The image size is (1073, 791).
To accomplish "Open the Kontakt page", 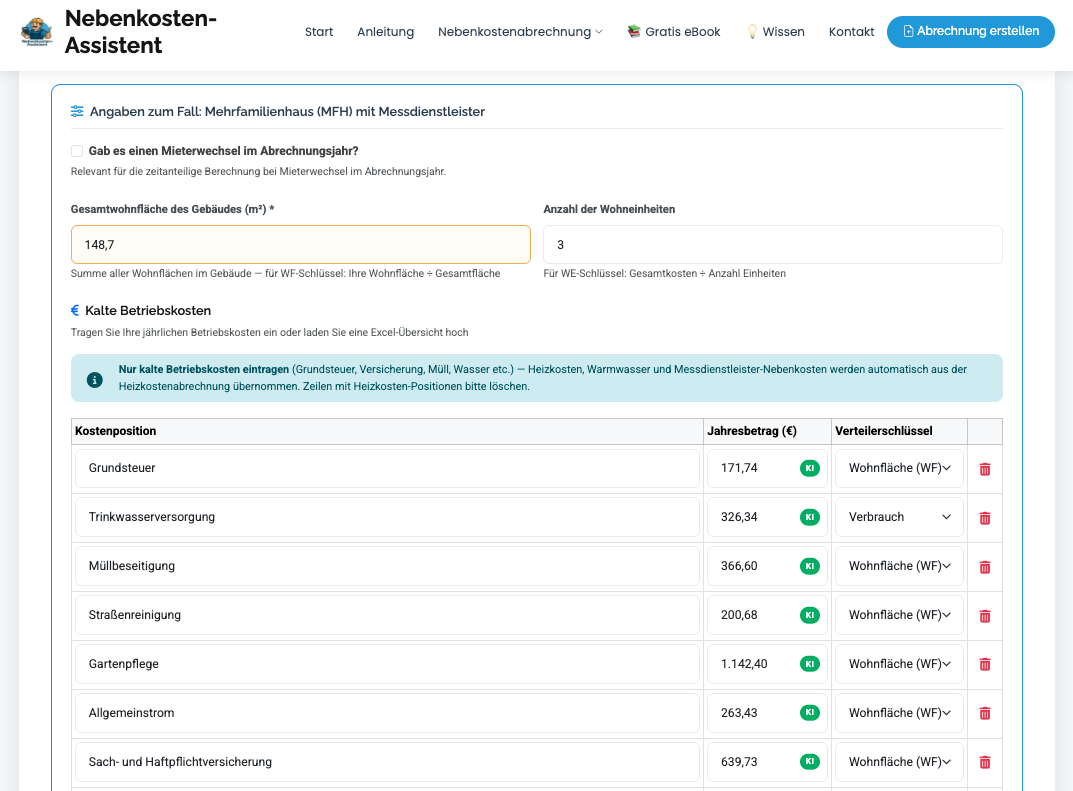I will (851, 31).
